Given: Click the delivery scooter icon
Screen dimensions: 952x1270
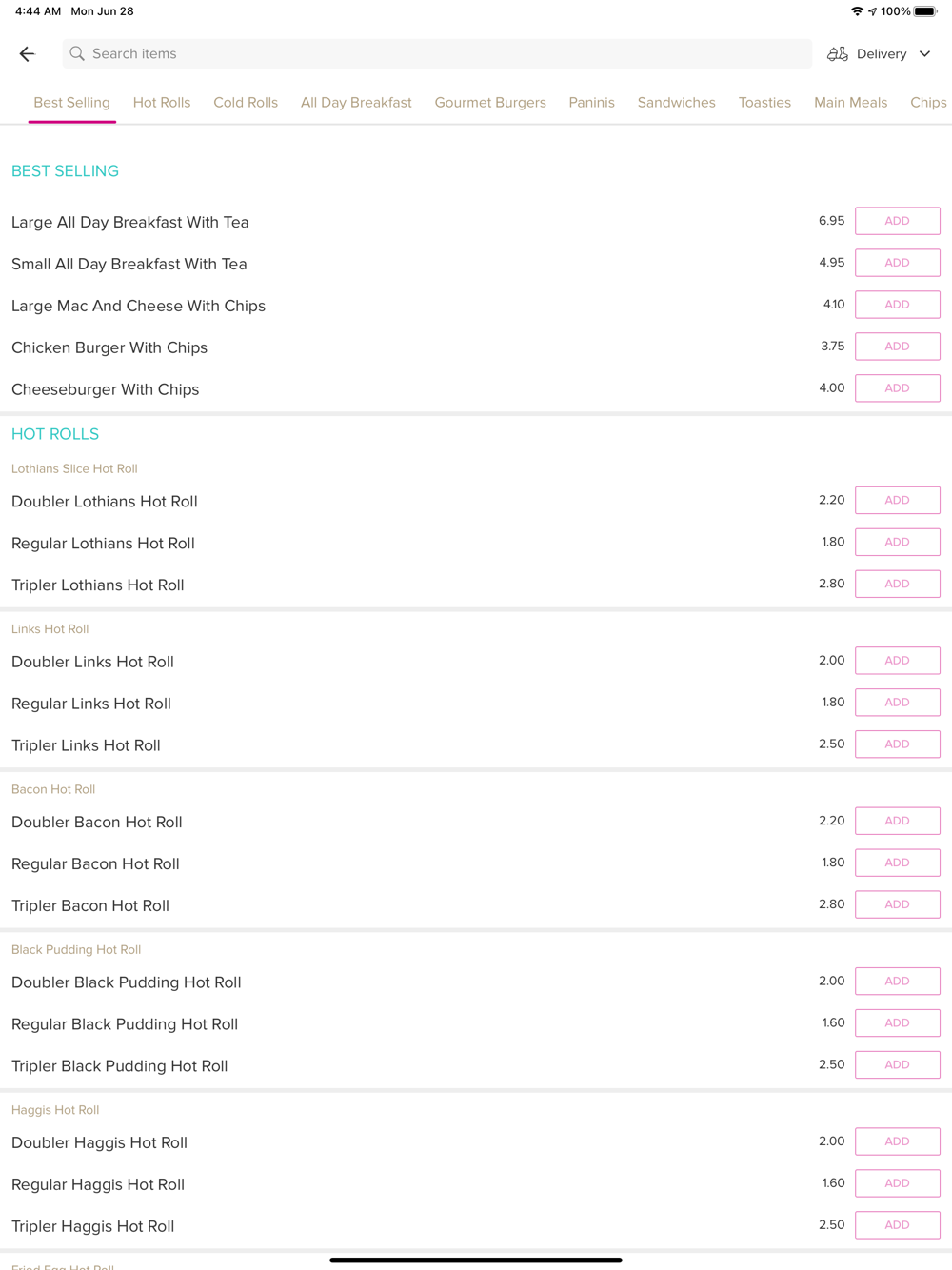Looking at the screenshot, I should (x=838, y=54).
